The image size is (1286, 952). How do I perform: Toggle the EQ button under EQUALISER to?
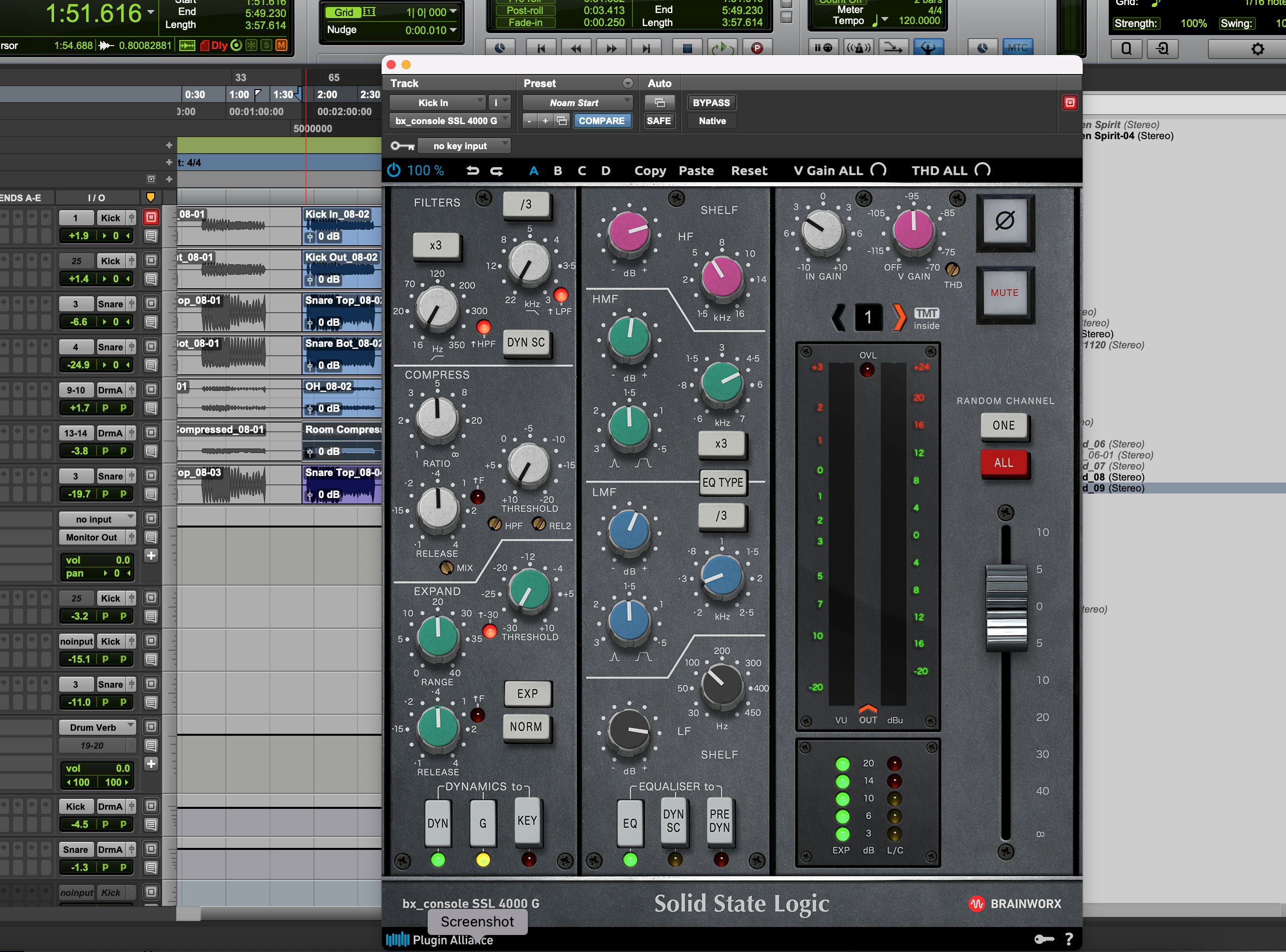pos(630,823)
